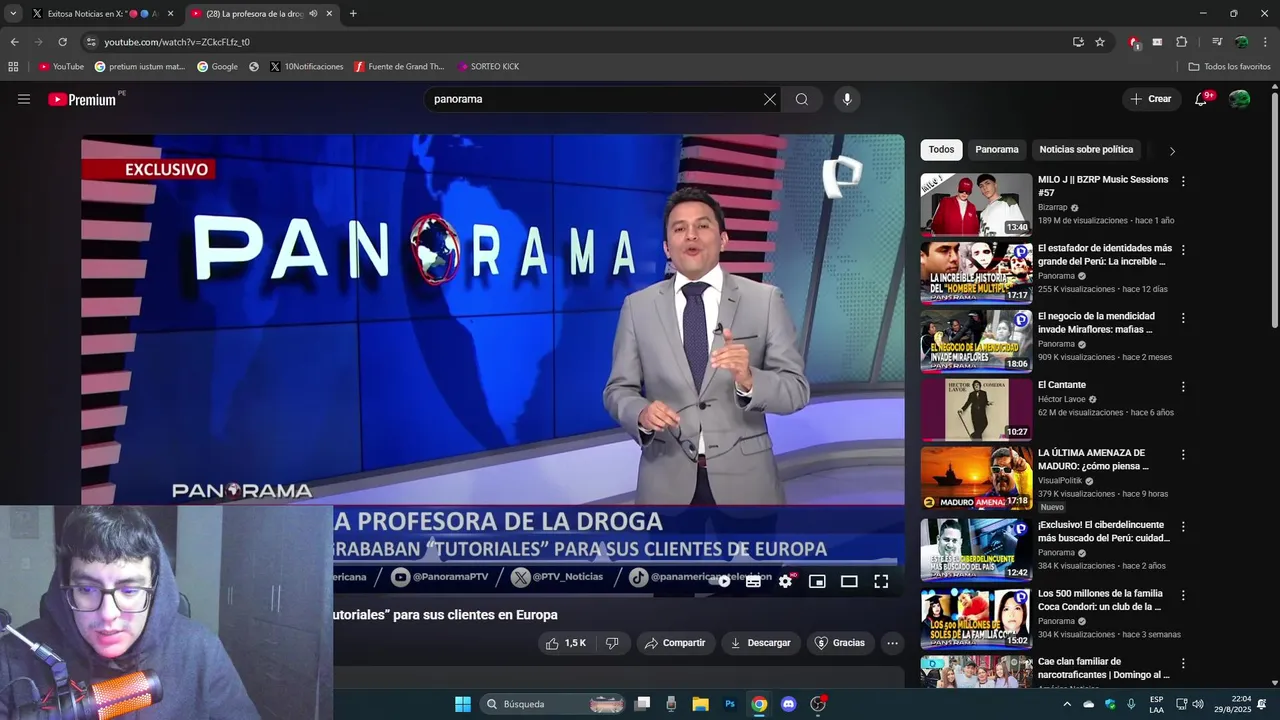Open Discord from the taskbar
Screen dimensions: 1280x720
point(788,704)
